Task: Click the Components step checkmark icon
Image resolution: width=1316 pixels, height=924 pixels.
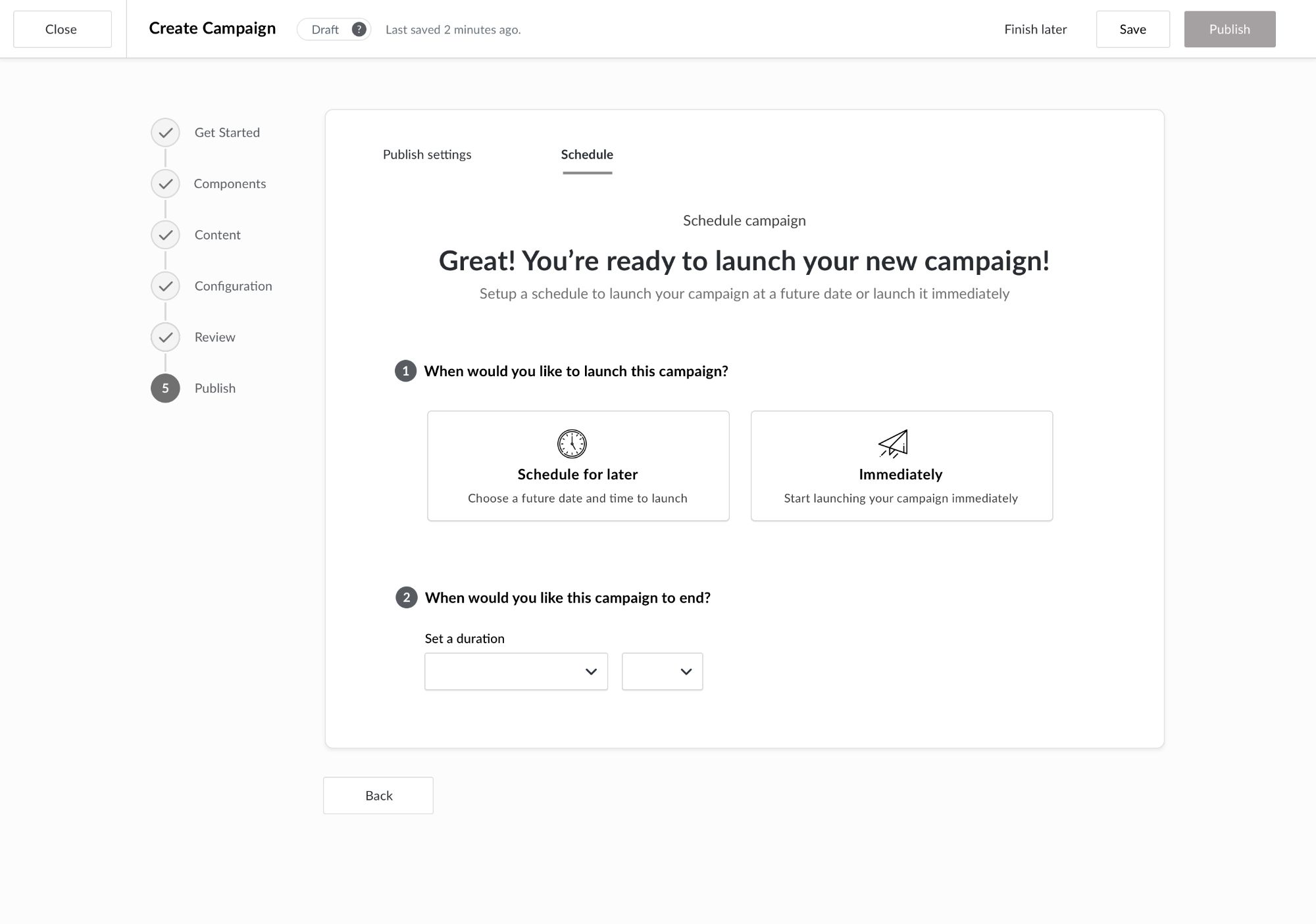Action: pyautogui.click(x=165, y=184)
